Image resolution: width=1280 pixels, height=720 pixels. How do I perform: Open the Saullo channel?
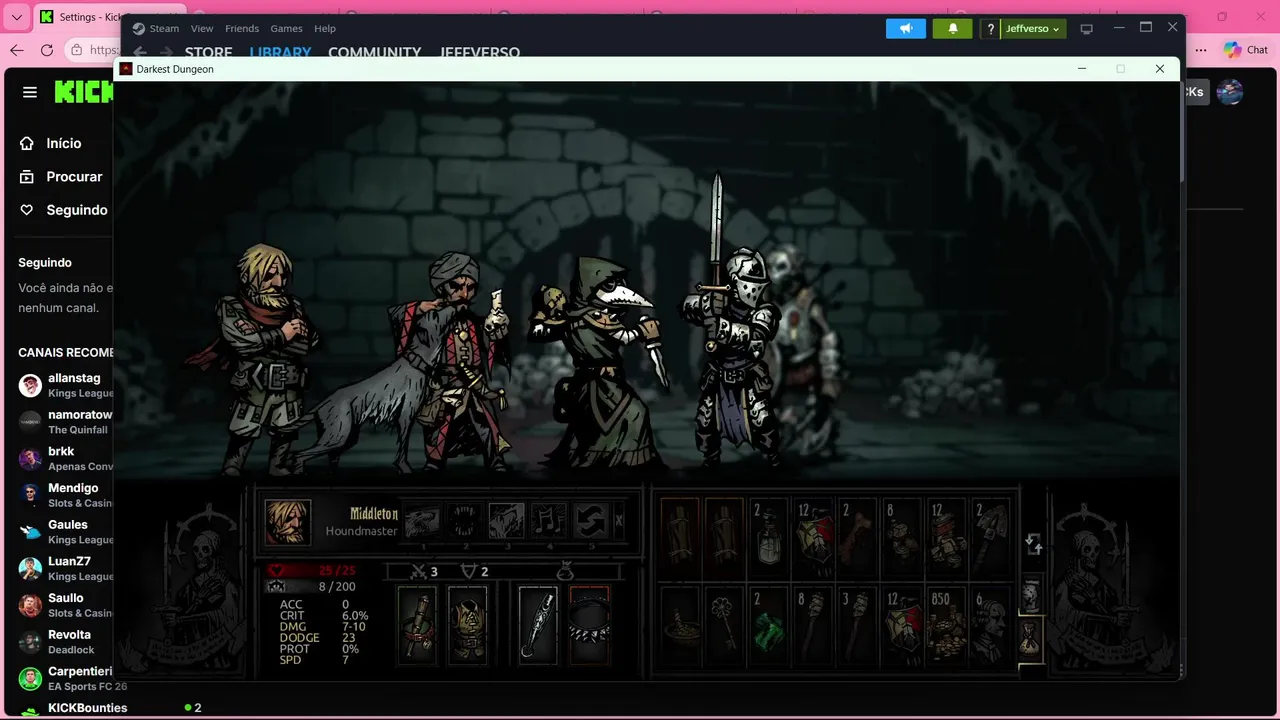(x=63, y=605)
